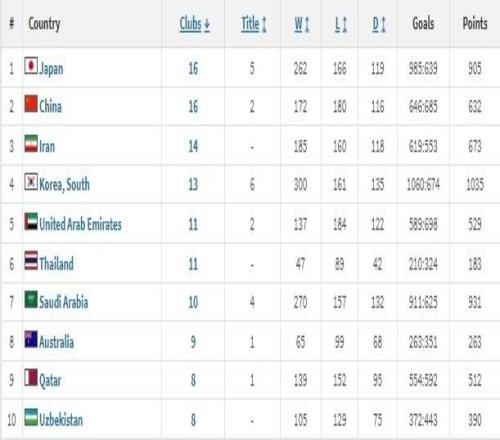Image resolution: width=500 pixels, height=440 pixels.
Task: Sort table by D draws column
Action: [x=379, y=24]
